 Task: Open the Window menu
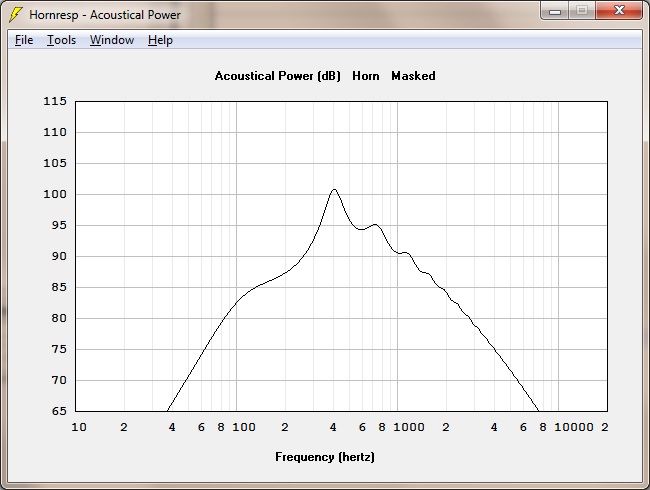click(x=112, y=40)
